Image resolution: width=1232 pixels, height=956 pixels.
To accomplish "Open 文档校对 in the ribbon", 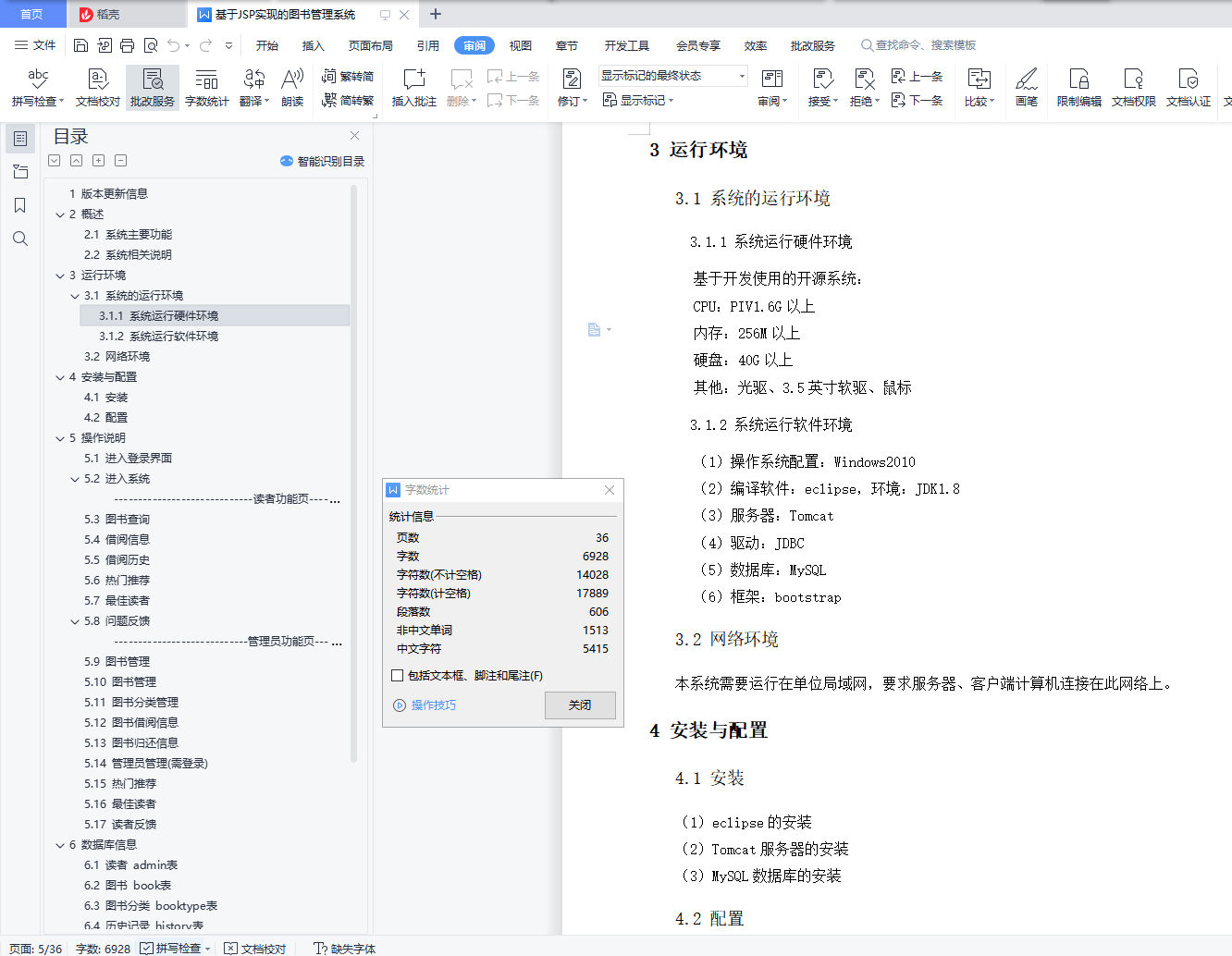I will [x=98, y=88].
